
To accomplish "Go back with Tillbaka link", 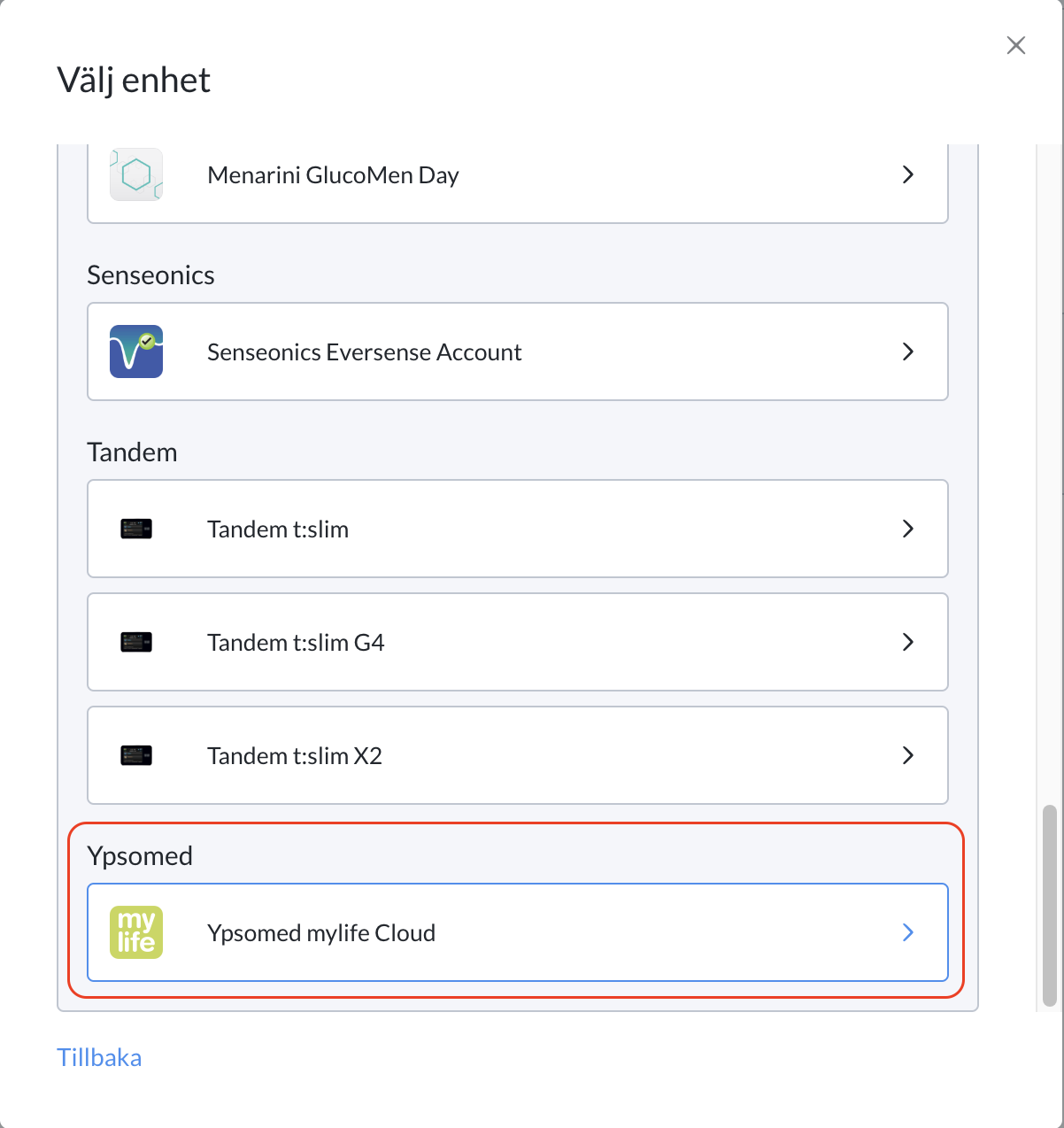I will pos(99,1057).
